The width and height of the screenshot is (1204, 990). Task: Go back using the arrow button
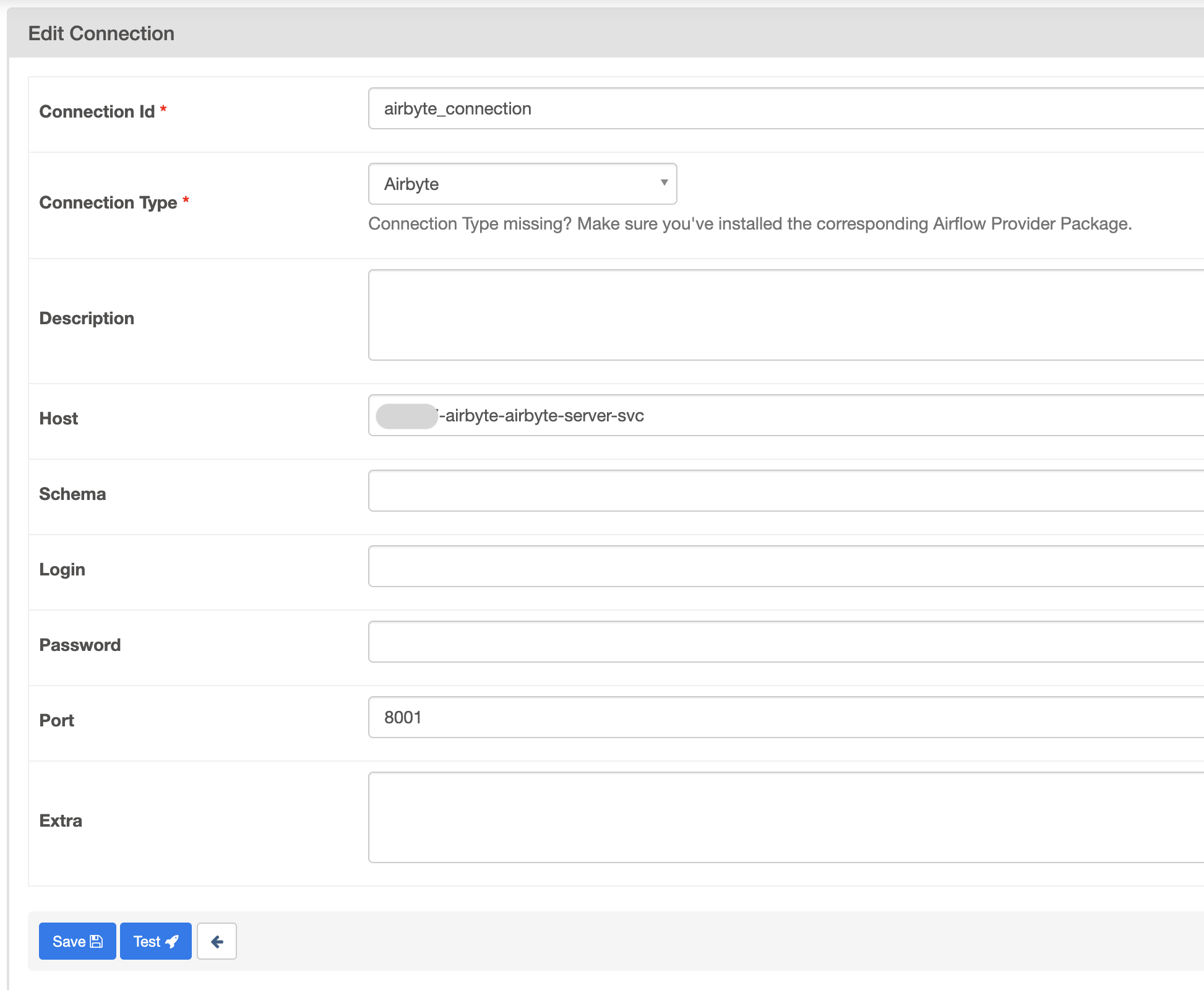217,941
